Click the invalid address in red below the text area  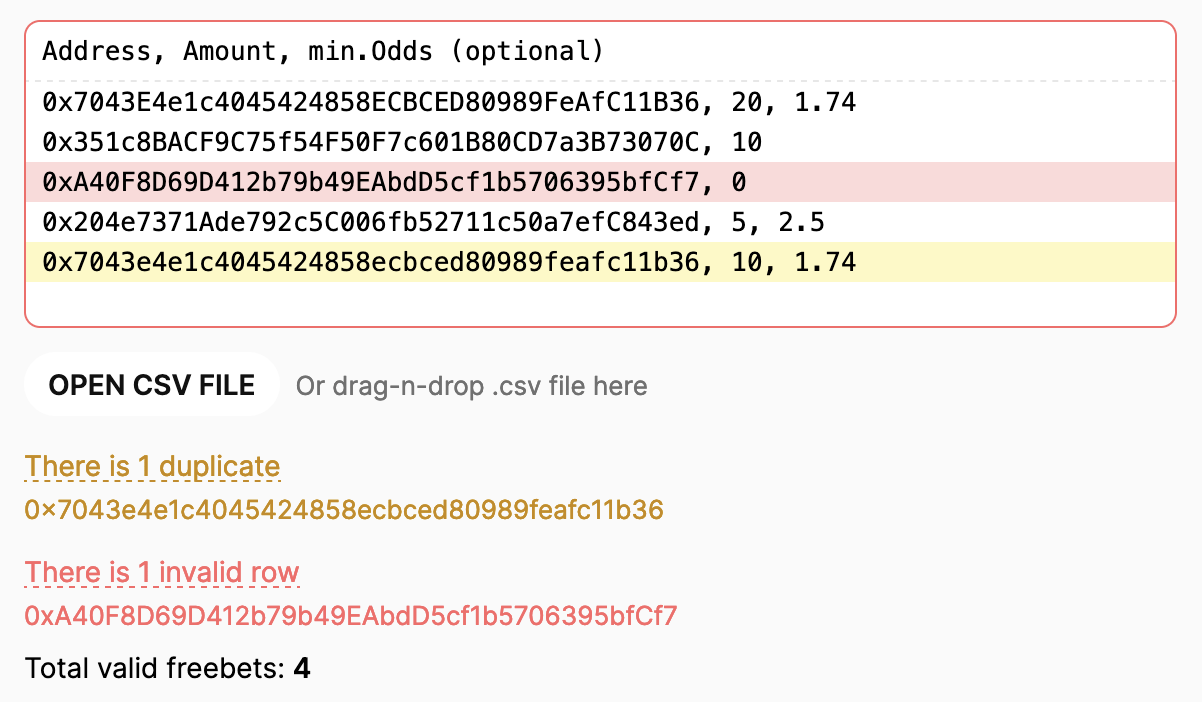click(351, 615)
